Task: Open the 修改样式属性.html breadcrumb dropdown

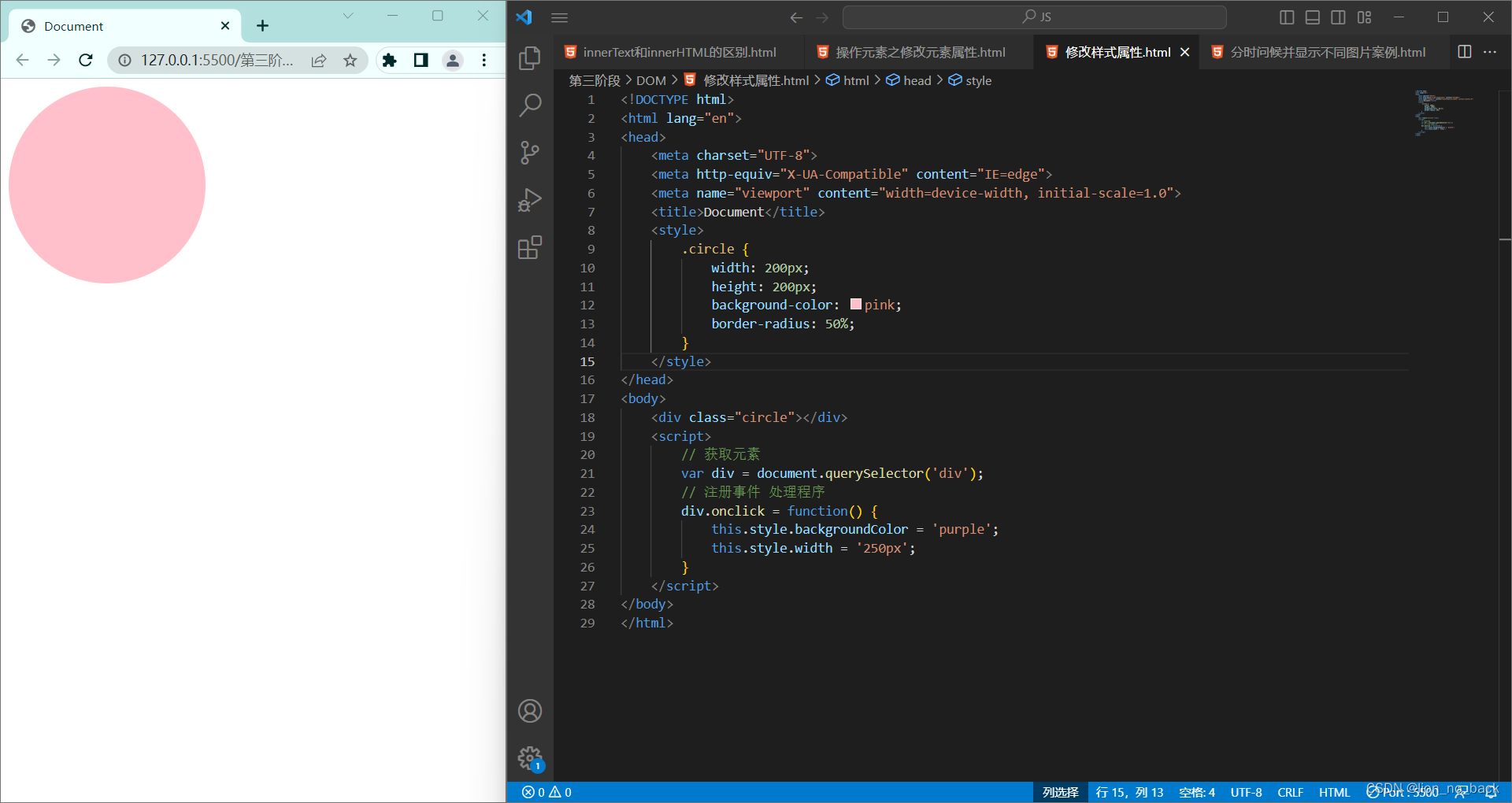Action: pyautogui.click(x=747, y=80)
